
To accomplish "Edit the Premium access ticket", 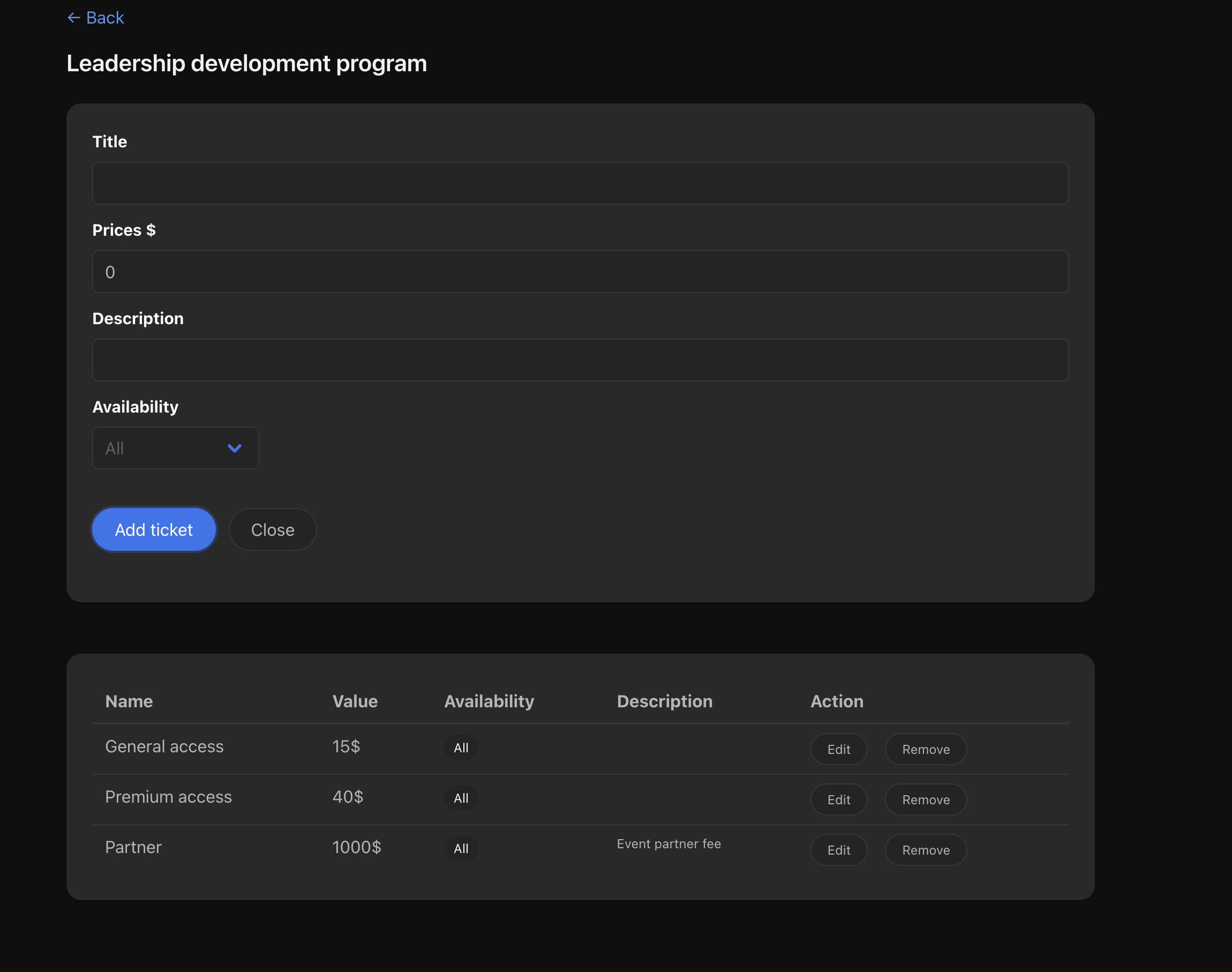I will (838, 799).
